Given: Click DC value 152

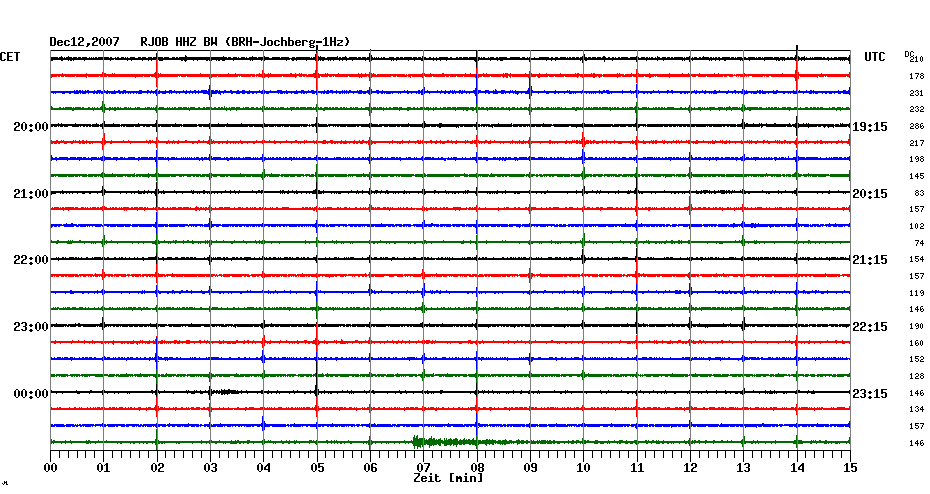Looking at the screenshot, I should pyautogui.click(x=917, y=359).
